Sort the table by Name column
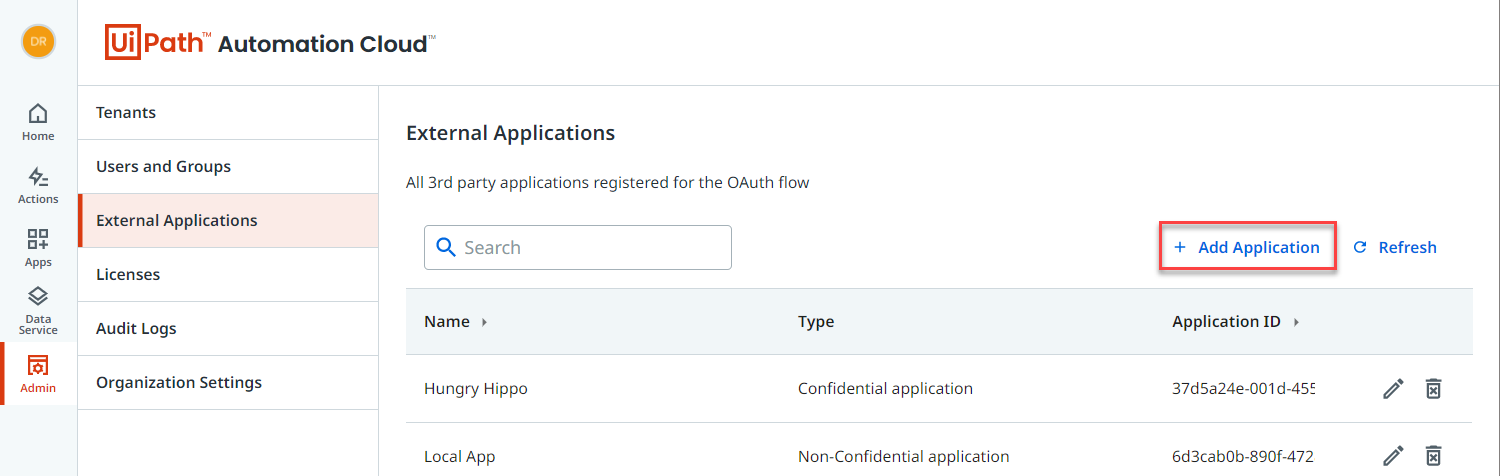Image resolution: width=1500 pixels, height=476 pixels. pos(456,322)
